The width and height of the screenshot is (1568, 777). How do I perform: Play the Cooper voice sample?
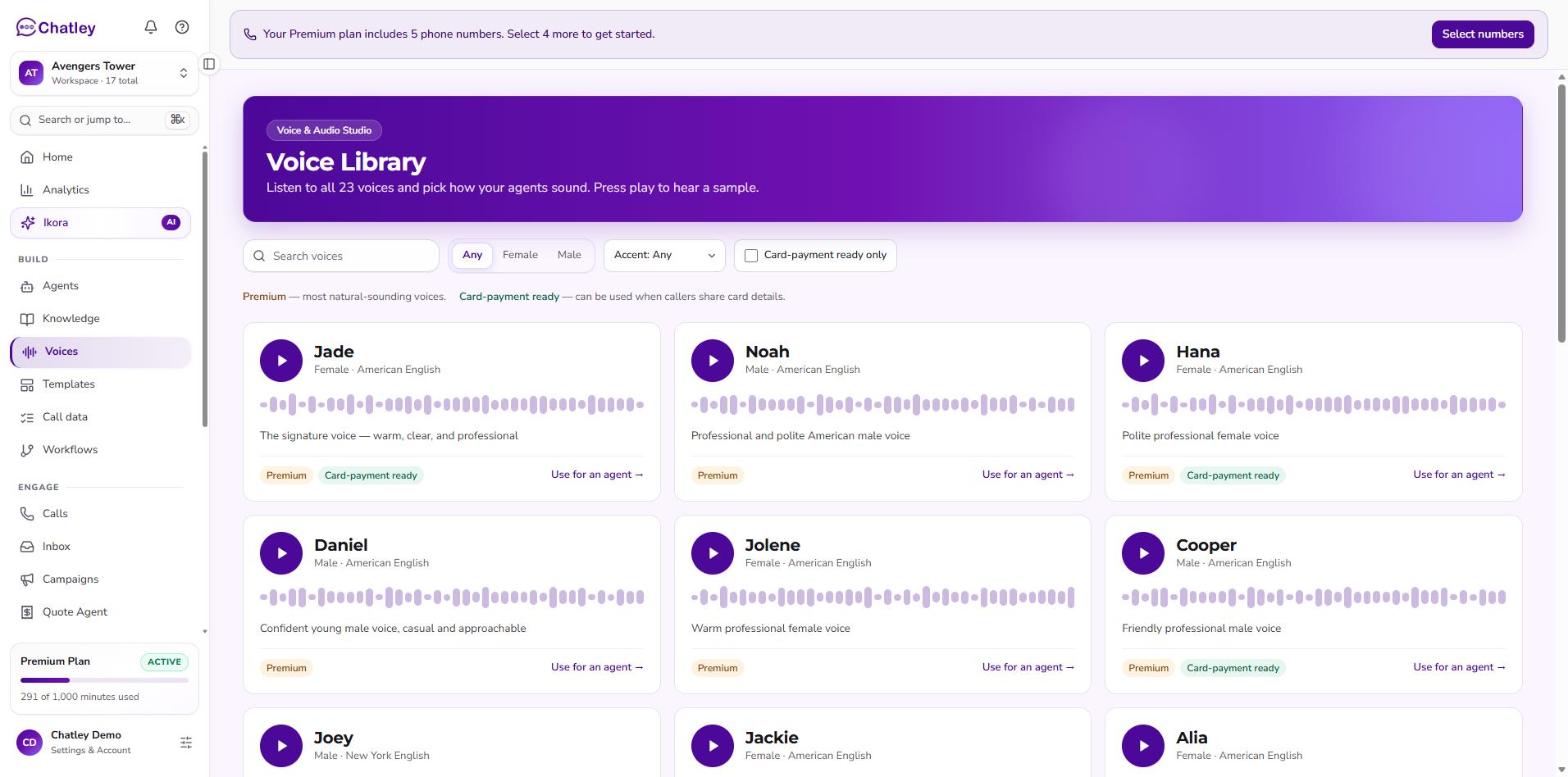tap(1143, 553)
